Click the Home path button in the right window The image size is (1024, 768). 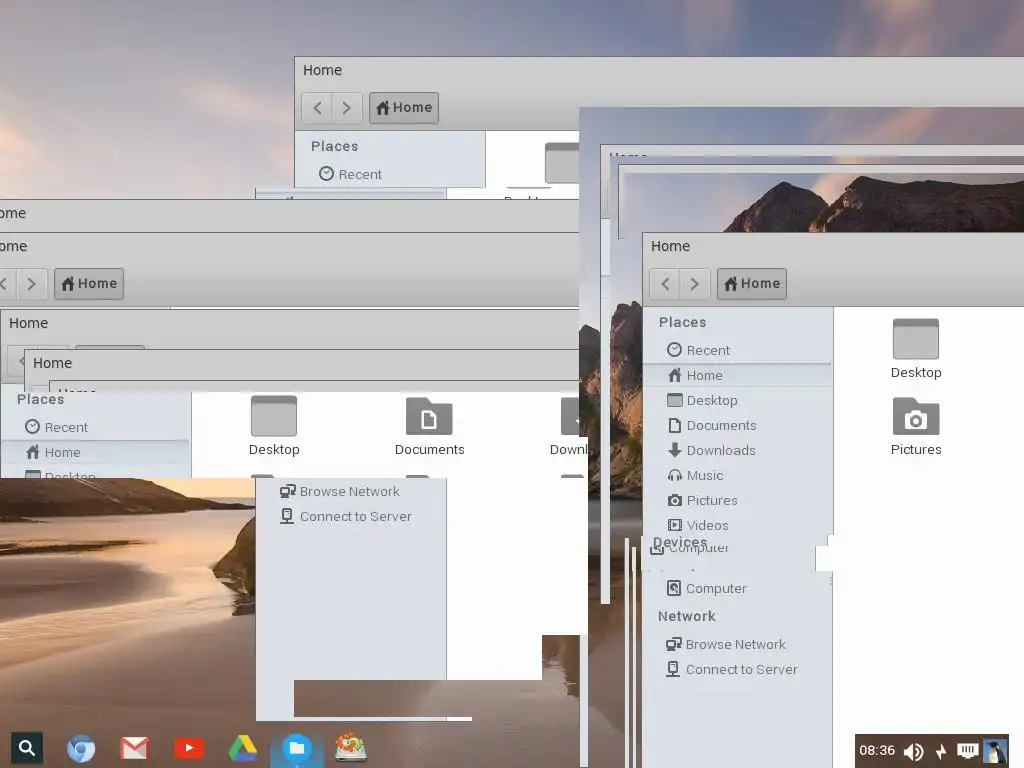pyautogui.click(x=752, y=284)
